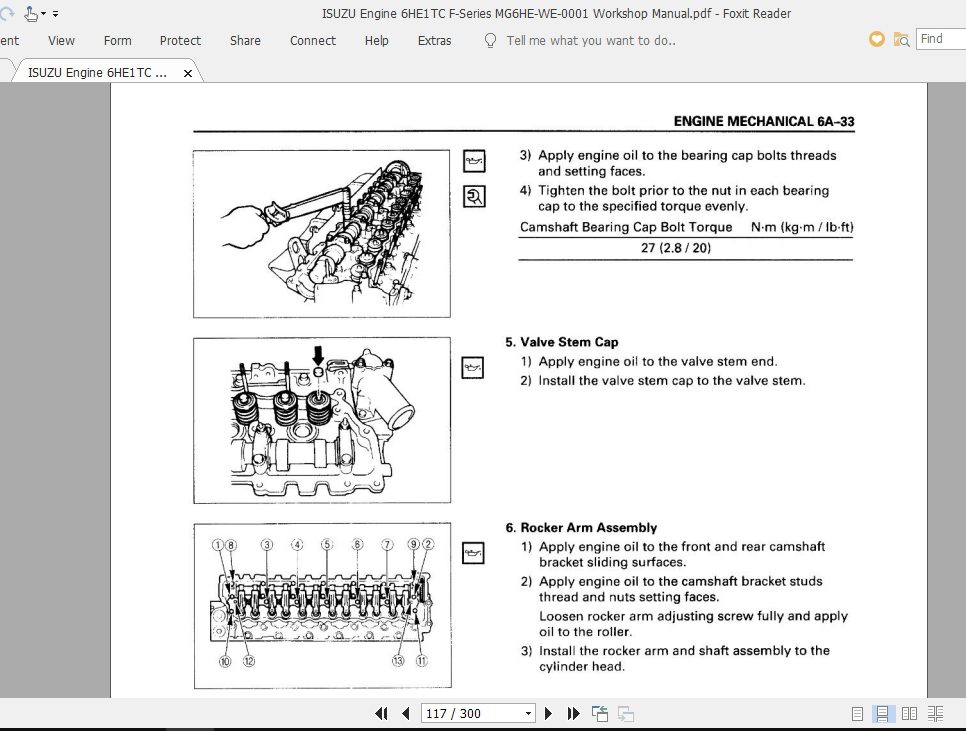Click the redo arrow in quick access toolbar
Image resolution: width=966 pixels, height=731 pixels.
(x=6, y=13)
